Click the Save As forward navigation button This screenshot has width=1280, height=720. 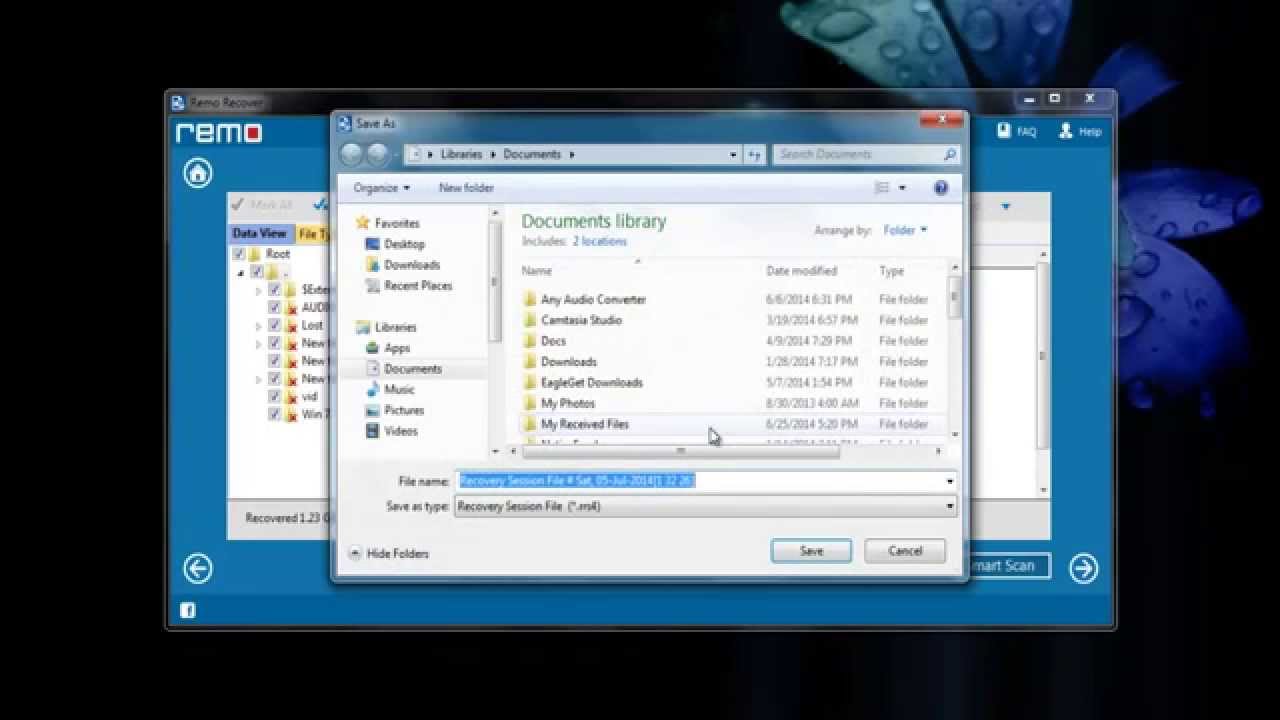tap(378, 154)
